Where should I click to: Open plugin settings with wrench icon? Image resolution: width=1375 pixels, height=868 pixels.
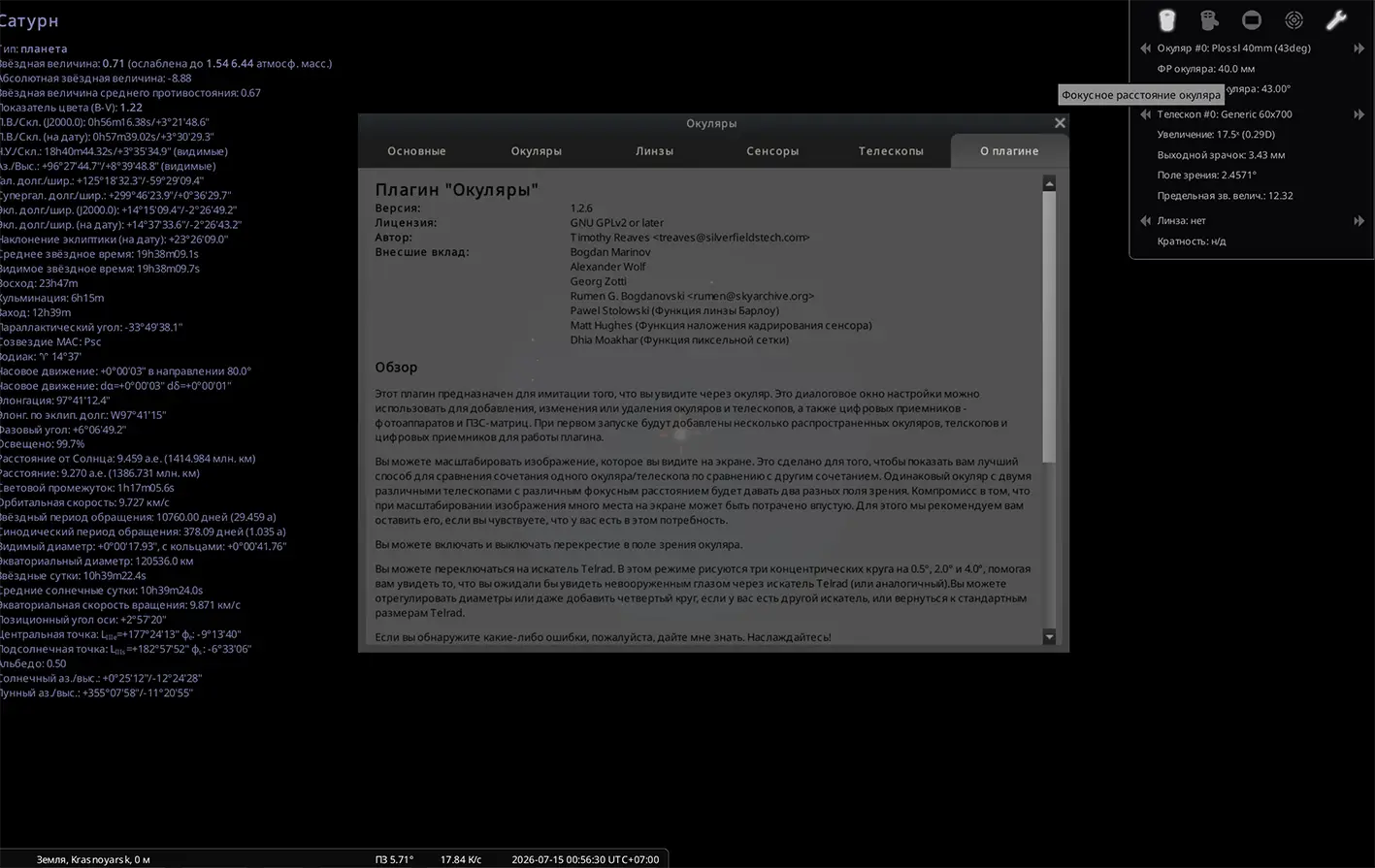pyautogui.click(x=1336, y=19)
